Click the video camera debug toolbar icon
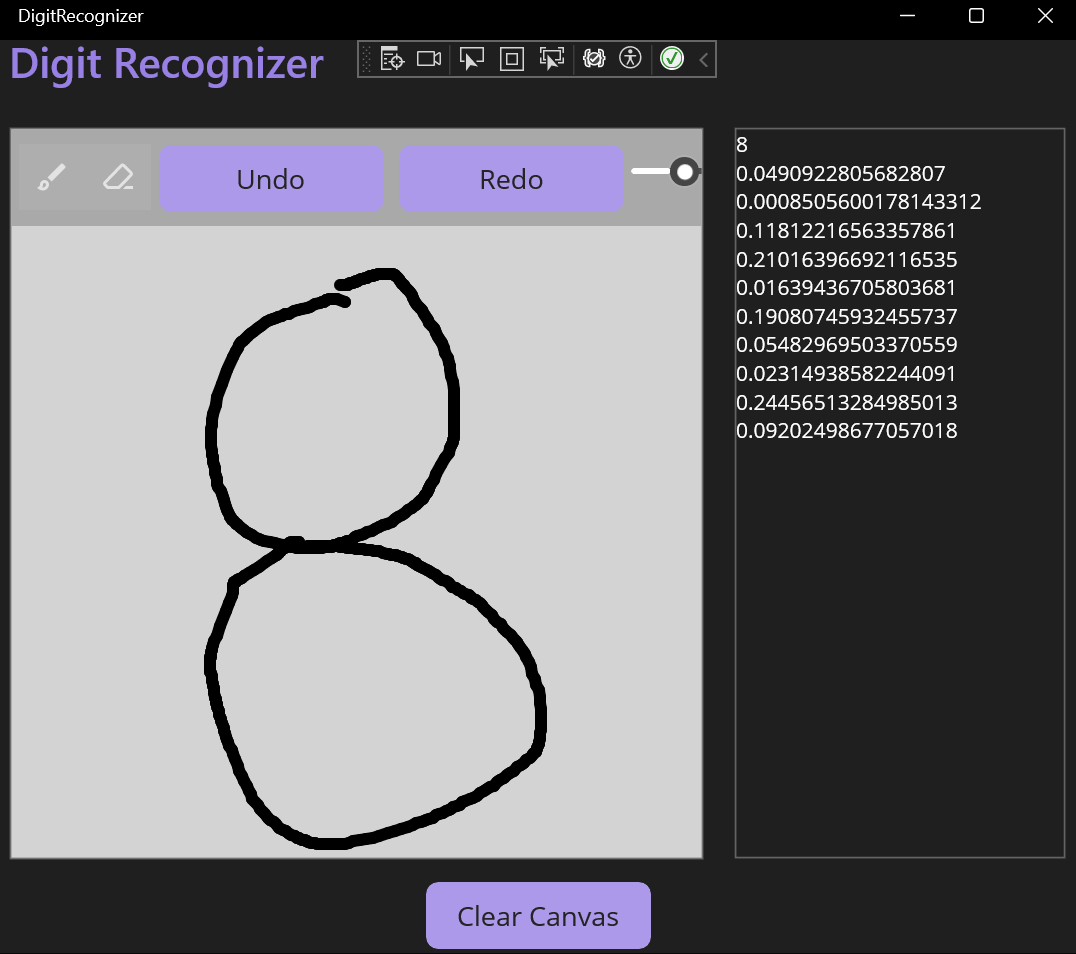 [x=429, y=59]
